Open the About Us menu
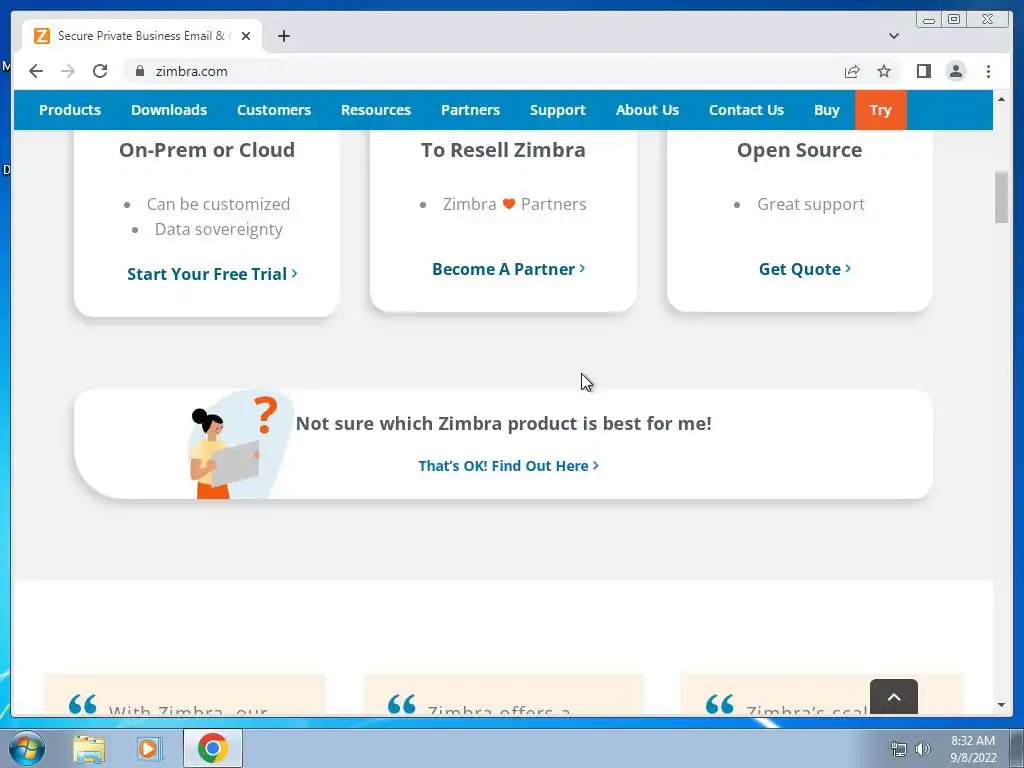 point(647,110)
